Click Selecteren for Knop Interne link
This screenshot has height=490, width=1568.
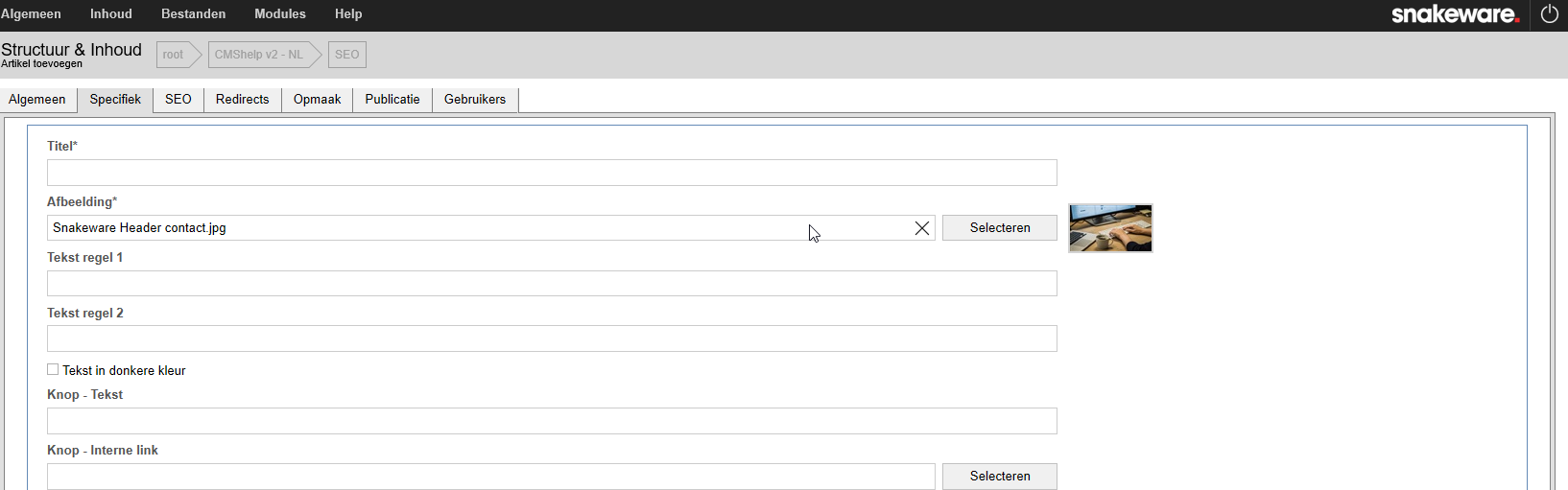click(1000, 477)
